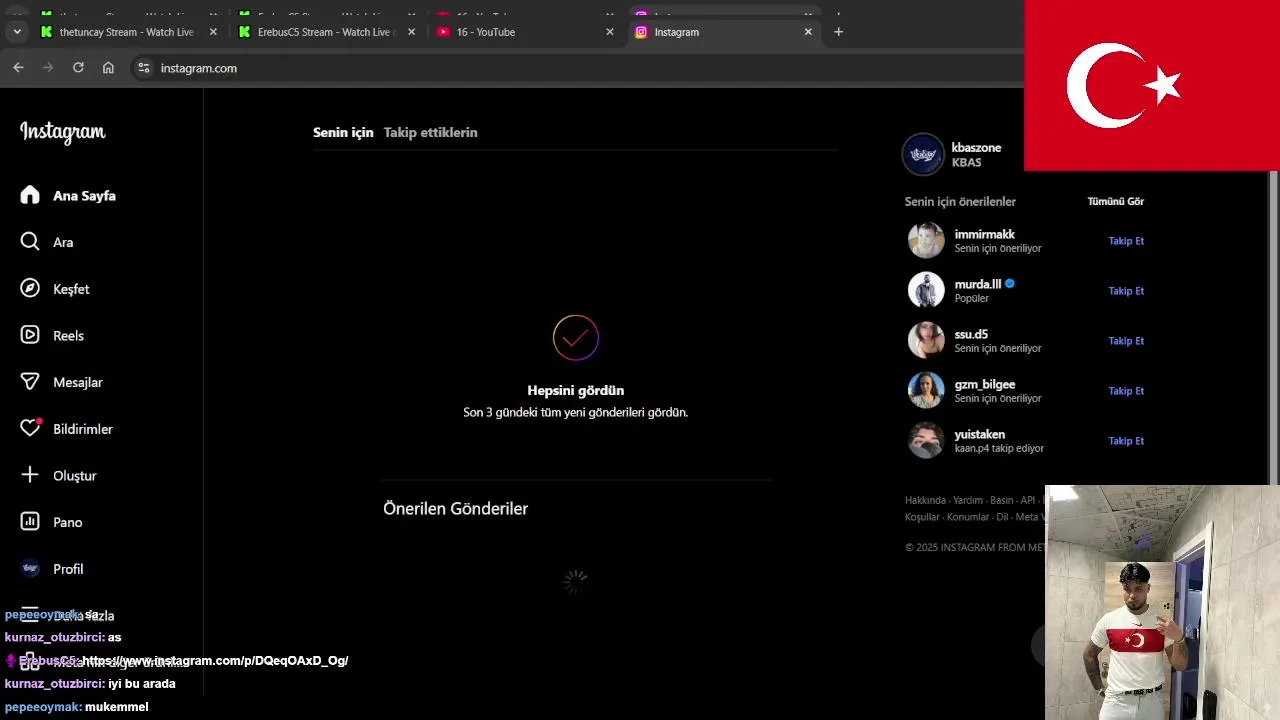The height and width of the screenshot is (720, 1280).
Task: Follow immirmakk with Takip Et
Action: [1126, 241]
